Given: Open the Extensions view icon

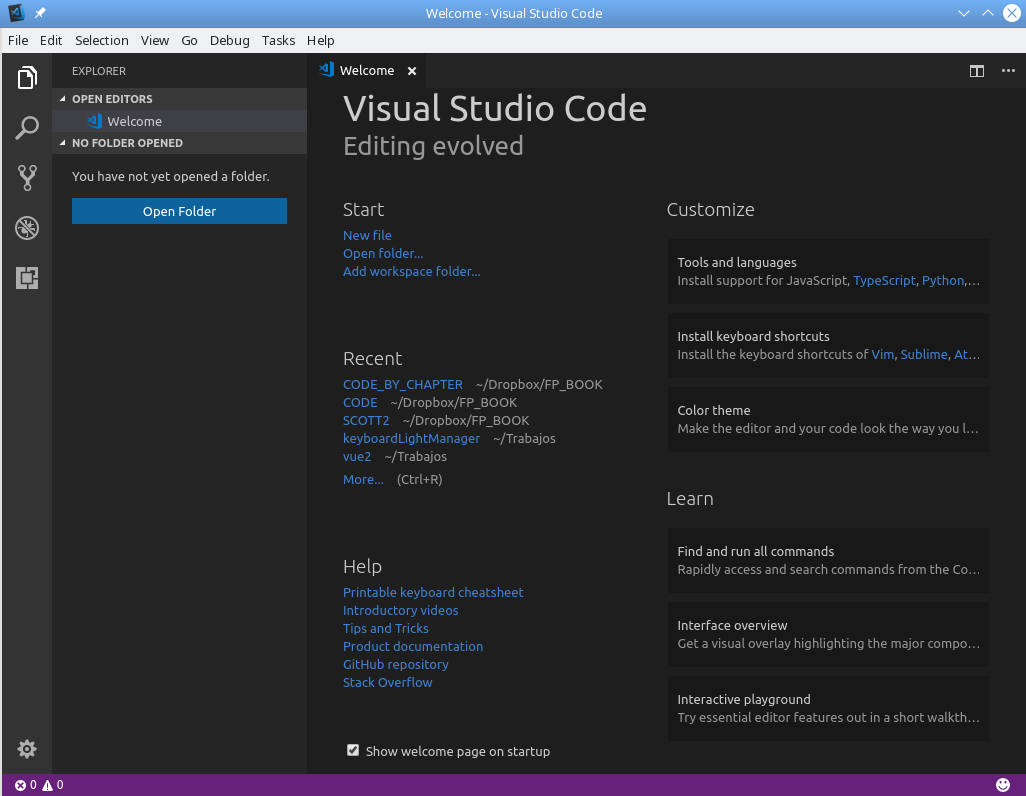Looking at the screenshot, I should pos(27,278).
